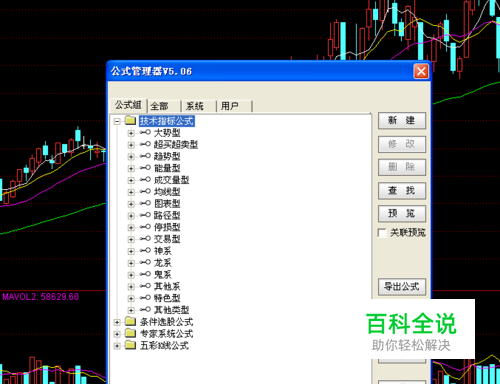Switch to the 用户 tab

pyautogui.click(x=234, y=106)
